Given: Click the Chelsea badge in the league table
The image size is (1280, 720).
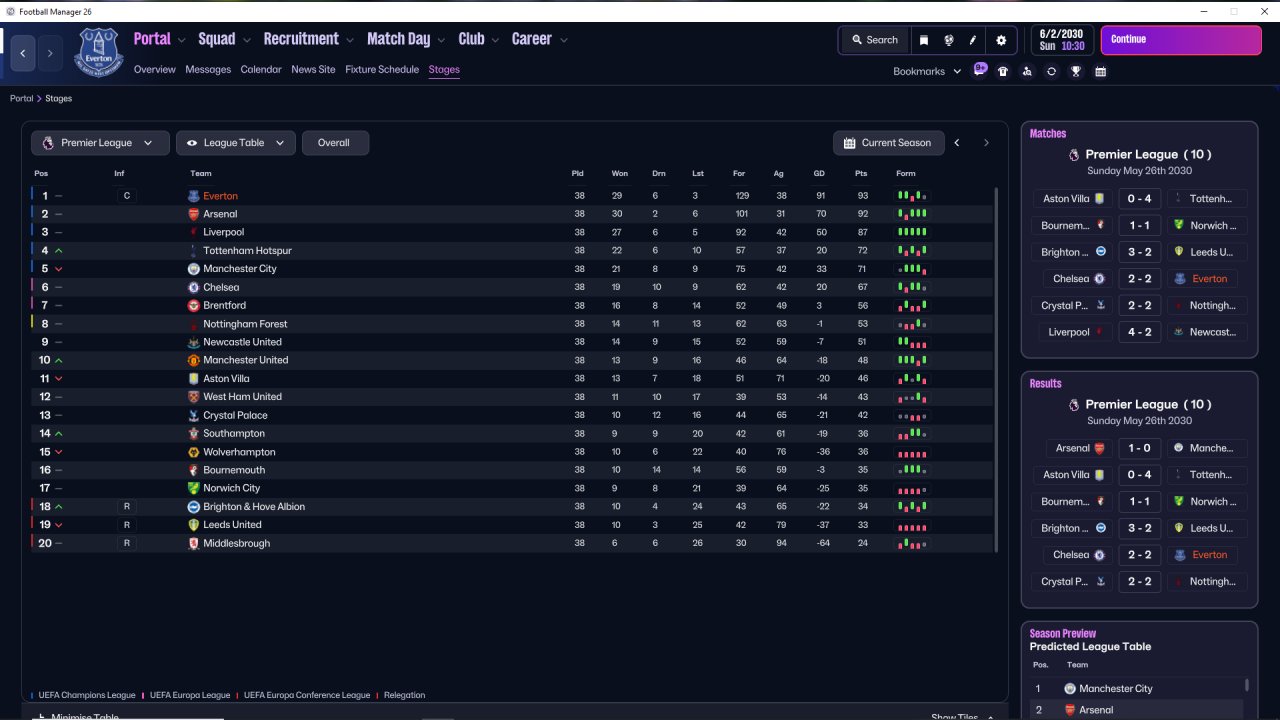Looking at the screenshot, I should 194,287.
